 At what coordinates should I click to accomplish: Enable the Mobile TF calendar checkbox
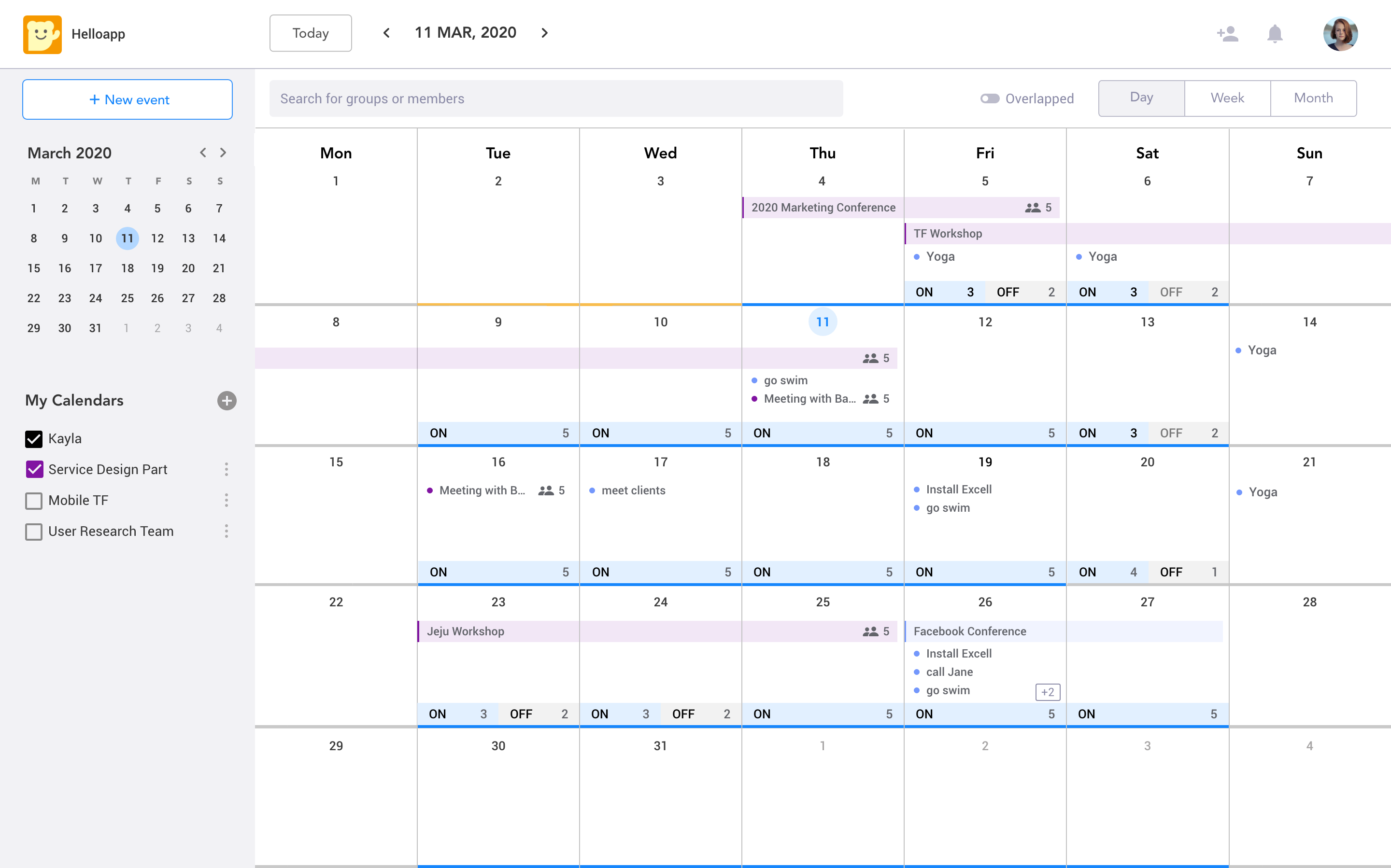click(x=34, y=501)
